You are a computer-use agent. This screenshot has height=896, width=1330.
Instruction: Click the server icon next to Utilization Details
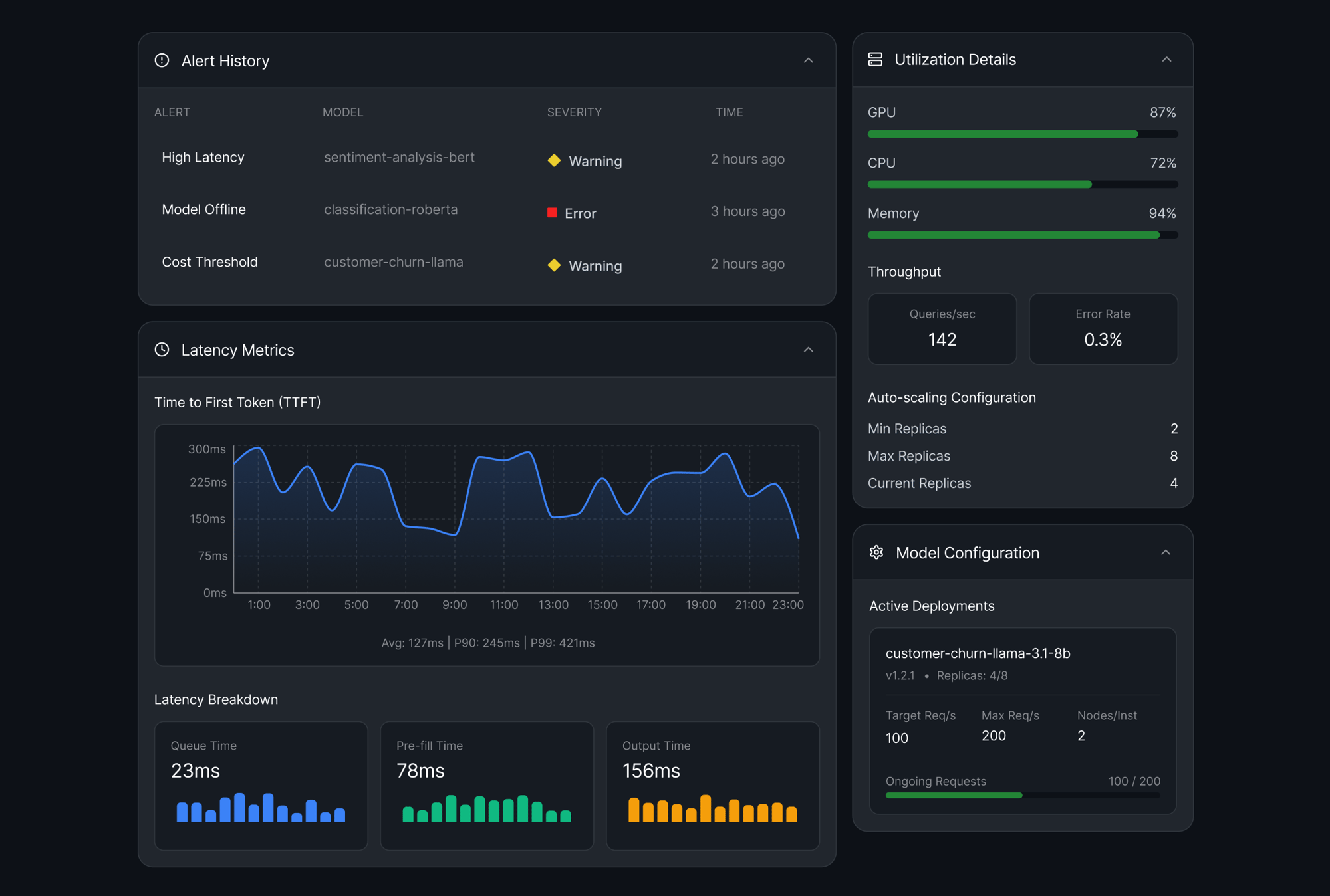click(x=876, y=59)
